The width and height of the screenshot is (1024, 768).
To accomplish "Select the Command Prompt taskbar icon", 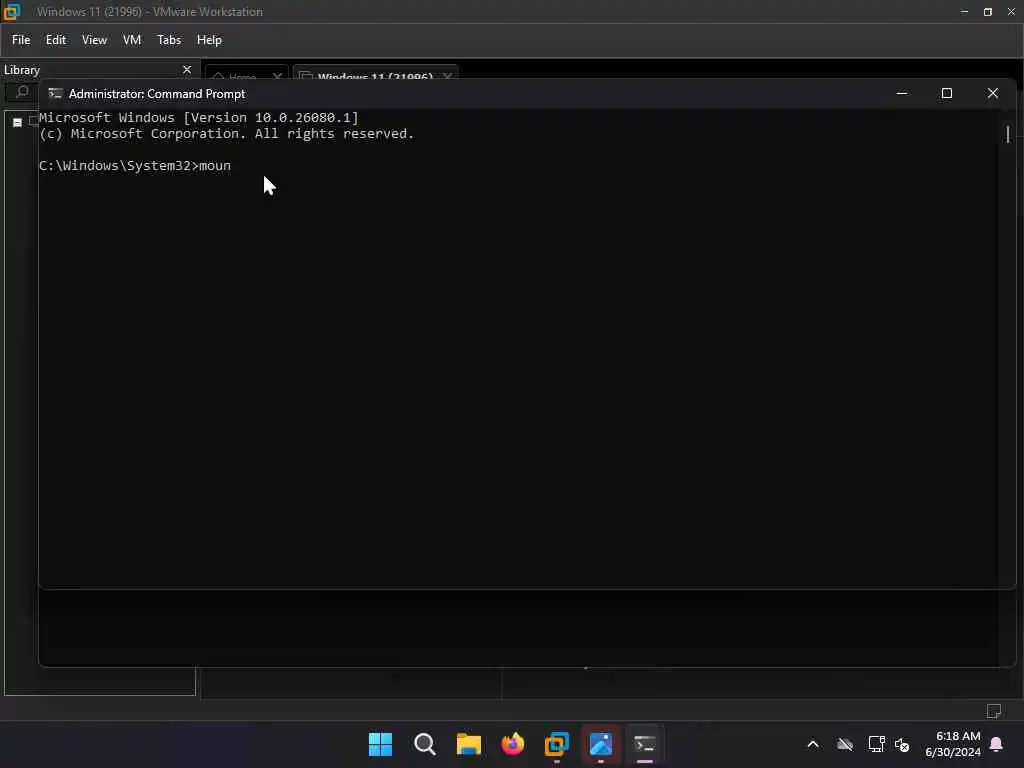I will tap(645, 744).
